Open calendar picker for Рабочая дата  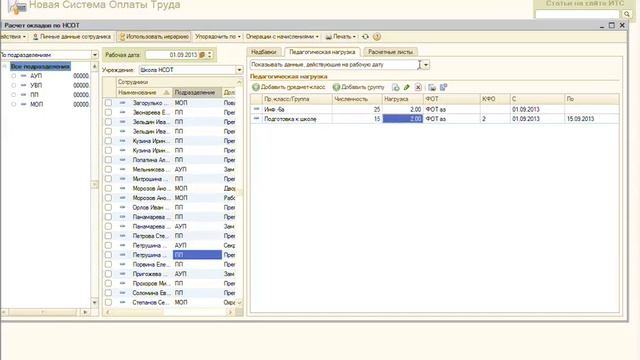click(x=202, y=55)
